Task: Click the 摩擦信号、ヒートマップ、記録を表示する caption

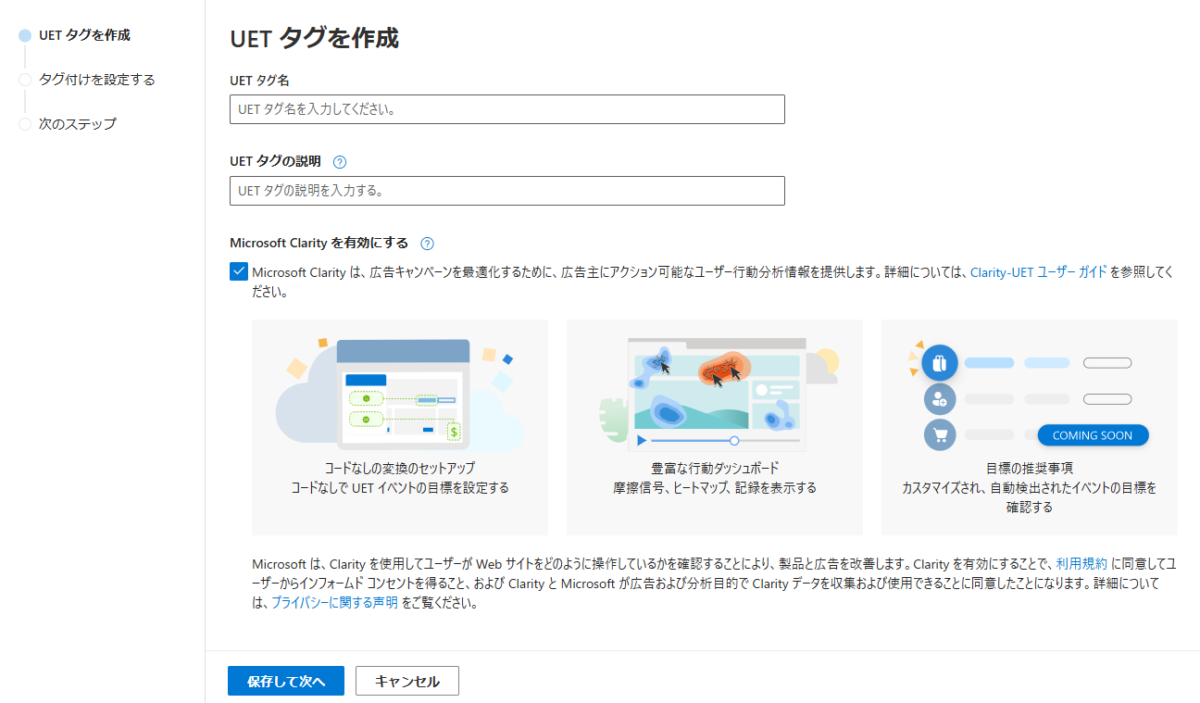Action: (x=714, y=488)
